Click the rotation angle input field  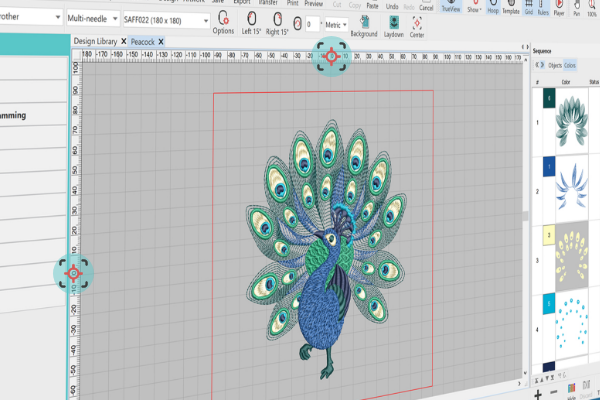312,25
